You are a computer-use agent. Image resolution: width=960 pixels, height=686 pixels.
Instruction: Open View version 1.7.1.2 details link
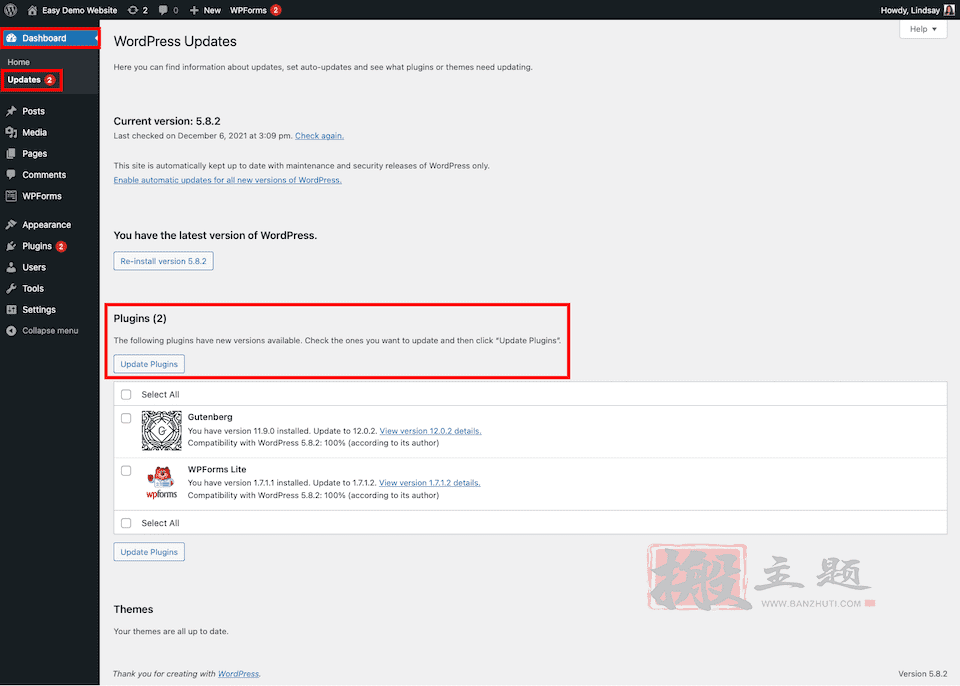coord(430,483)
